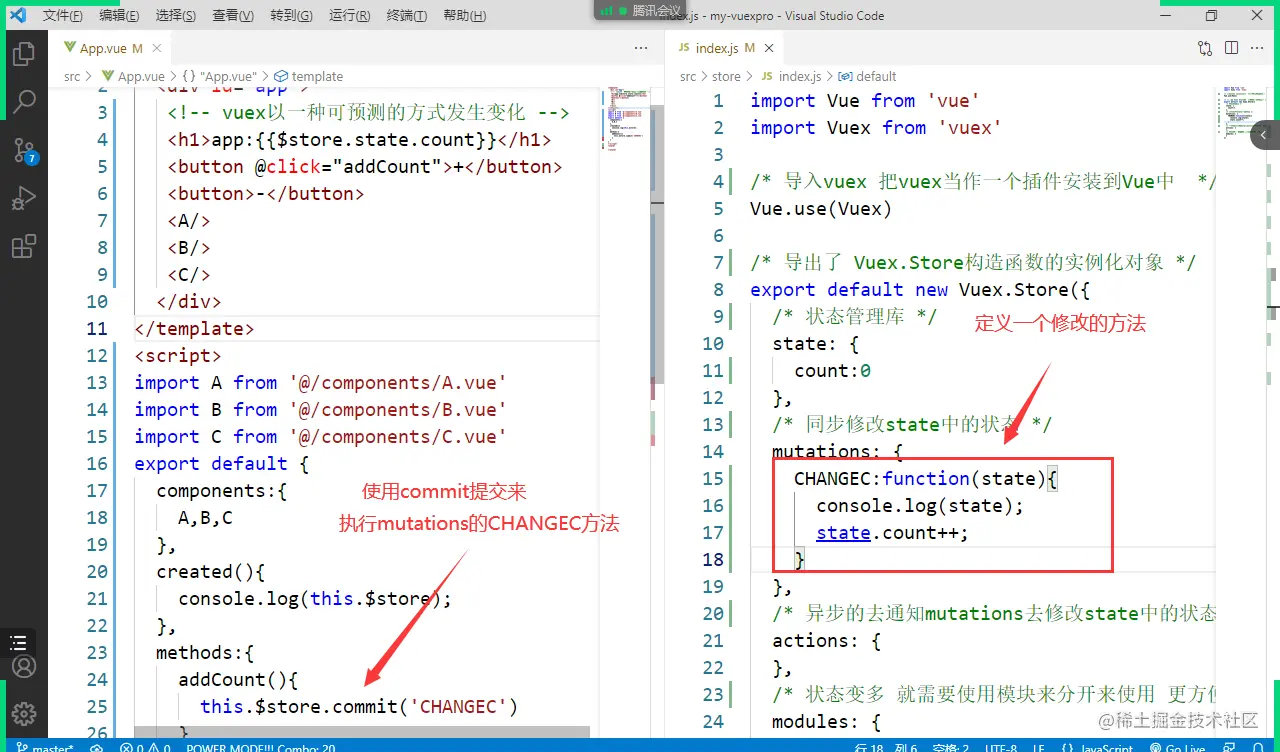Image resolution: width=1280 pixels, height=752 pixels.
Task: Click the default breadcrumb segment
Action: (x=868, y=76)
